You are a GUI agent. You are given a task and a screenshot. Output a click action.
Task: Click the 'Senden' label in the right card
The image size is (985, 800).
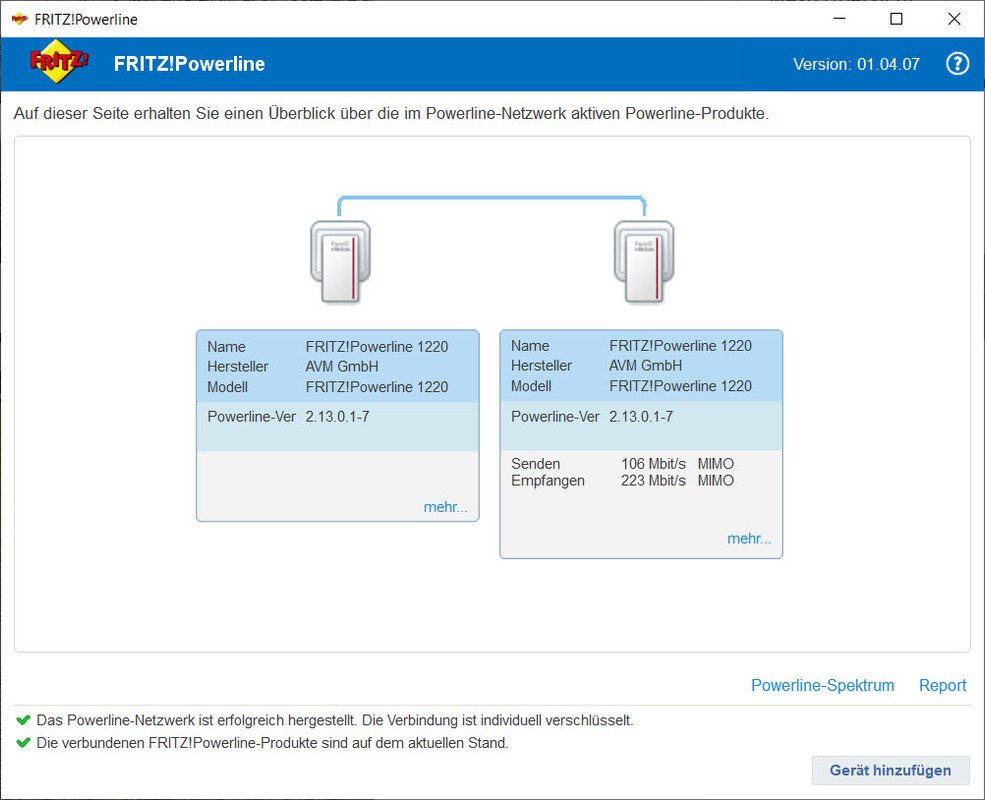(x=535, y=463)
